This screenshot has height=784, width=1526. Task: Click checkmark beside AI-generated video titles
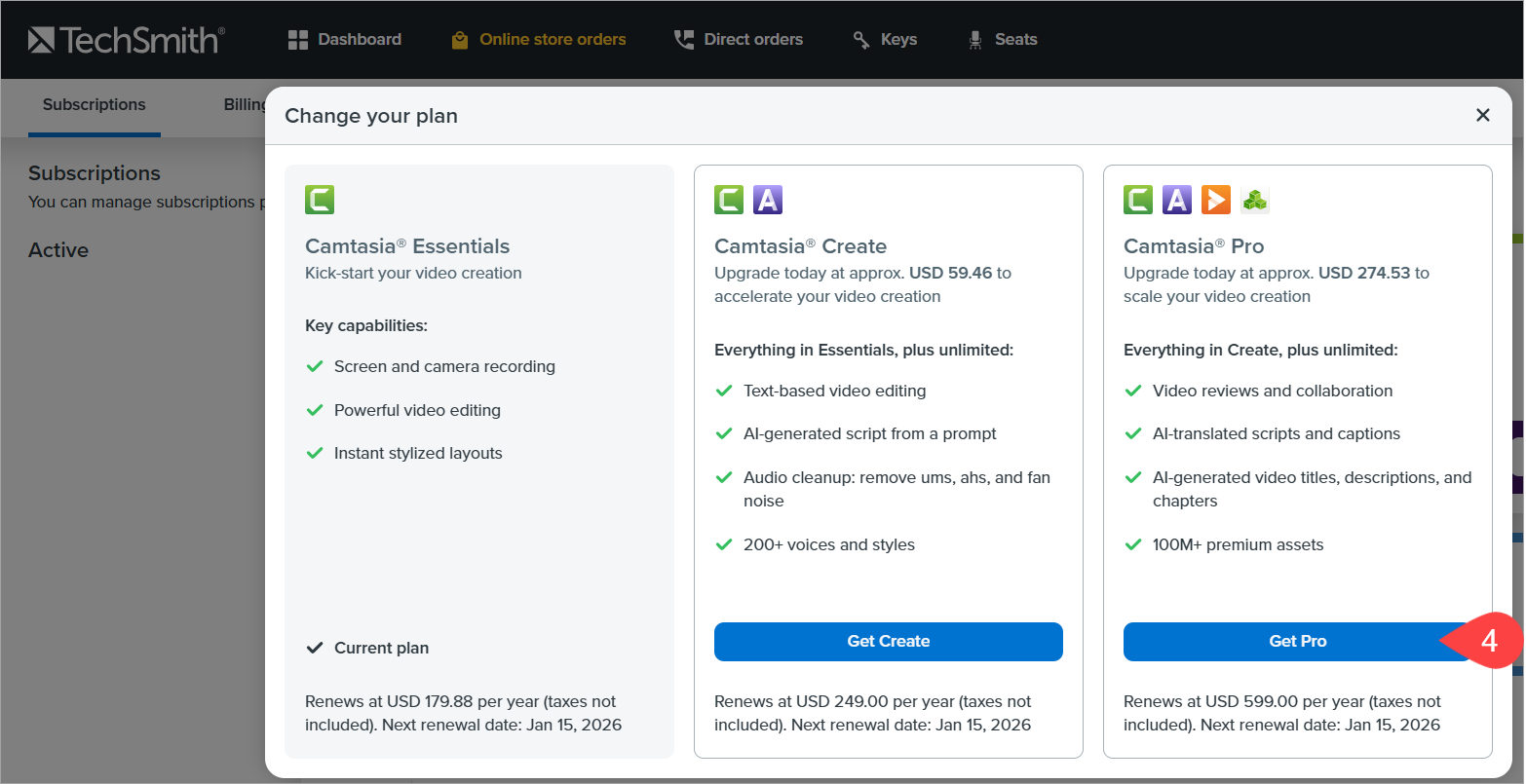pos(1133,477)
